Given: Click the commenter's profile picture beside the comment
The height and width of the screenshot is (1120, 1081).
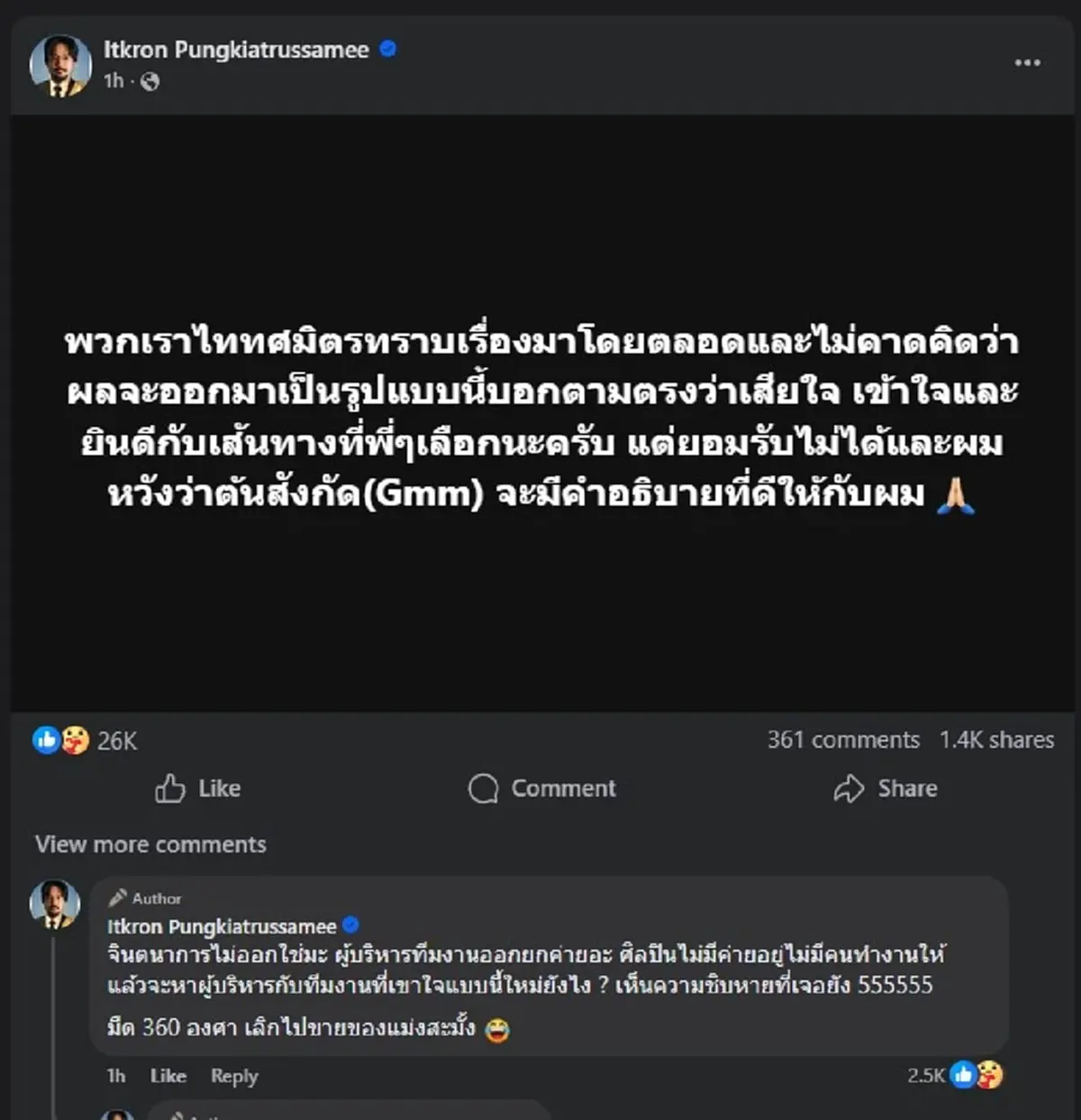Looking at the screenshot, I should [x=54, y=904].
